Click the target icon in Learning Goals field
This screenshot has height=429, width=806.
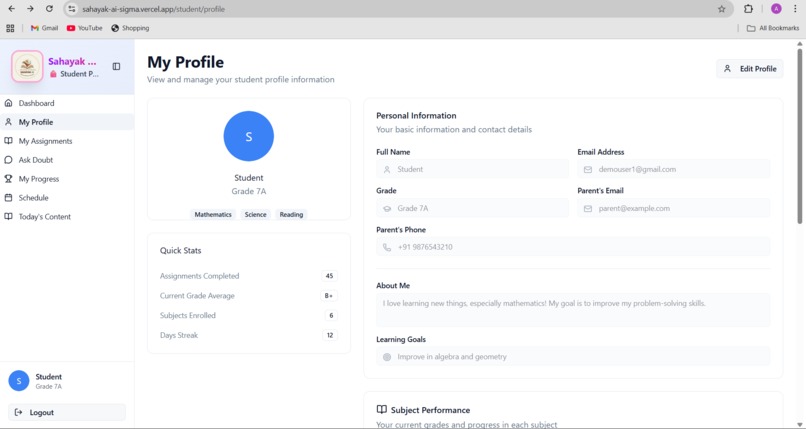pos(387,357)
